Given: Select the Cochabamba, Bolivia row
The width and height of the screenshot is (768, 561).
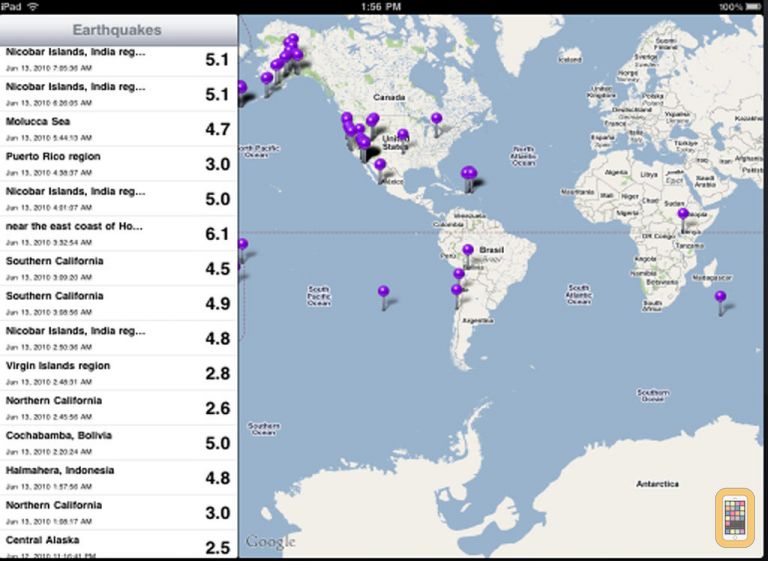Looking at the screenshot, I should pyautogui.click(x=119, y=442).
